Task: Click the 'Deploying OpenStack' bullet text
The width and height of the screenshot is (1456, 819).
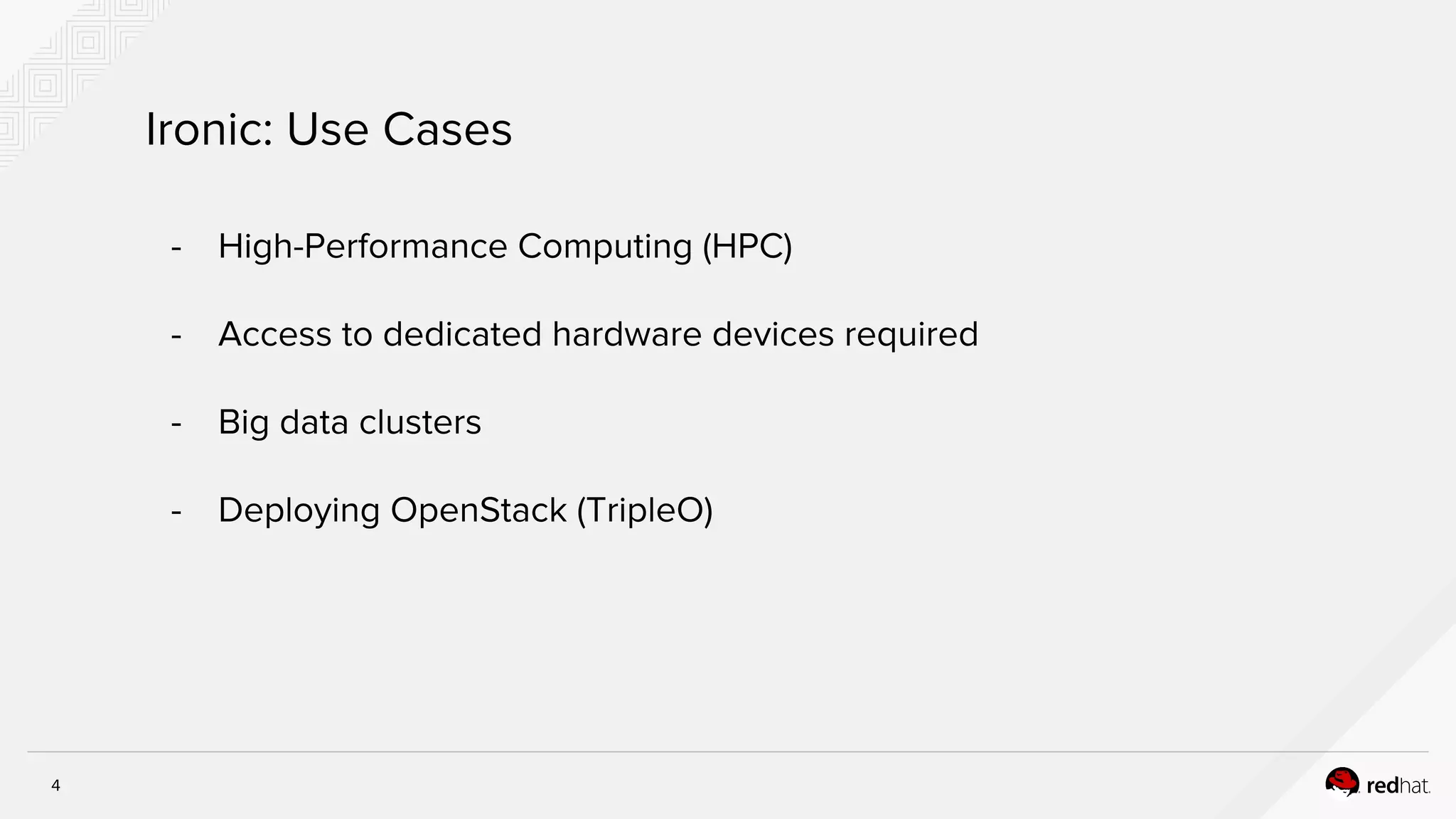Action: click(392, 510)
